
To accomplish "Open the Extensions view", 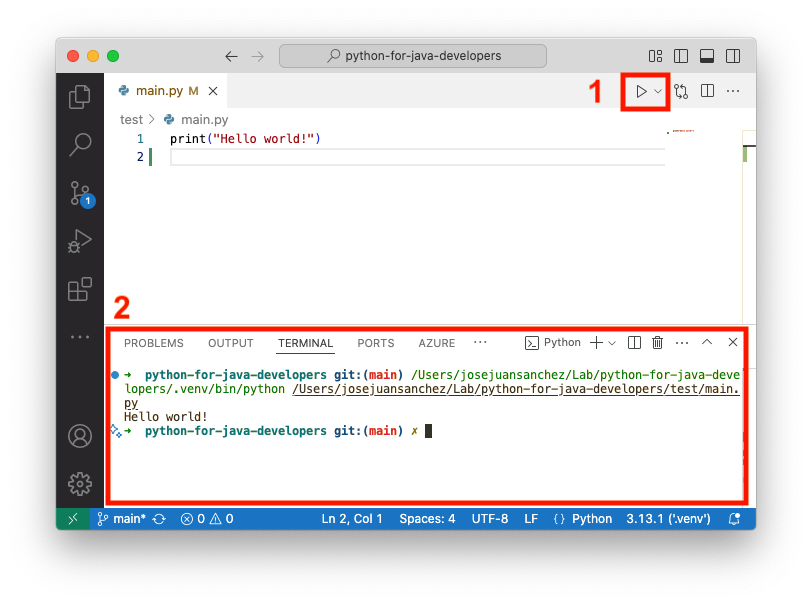I will (80, 289).
